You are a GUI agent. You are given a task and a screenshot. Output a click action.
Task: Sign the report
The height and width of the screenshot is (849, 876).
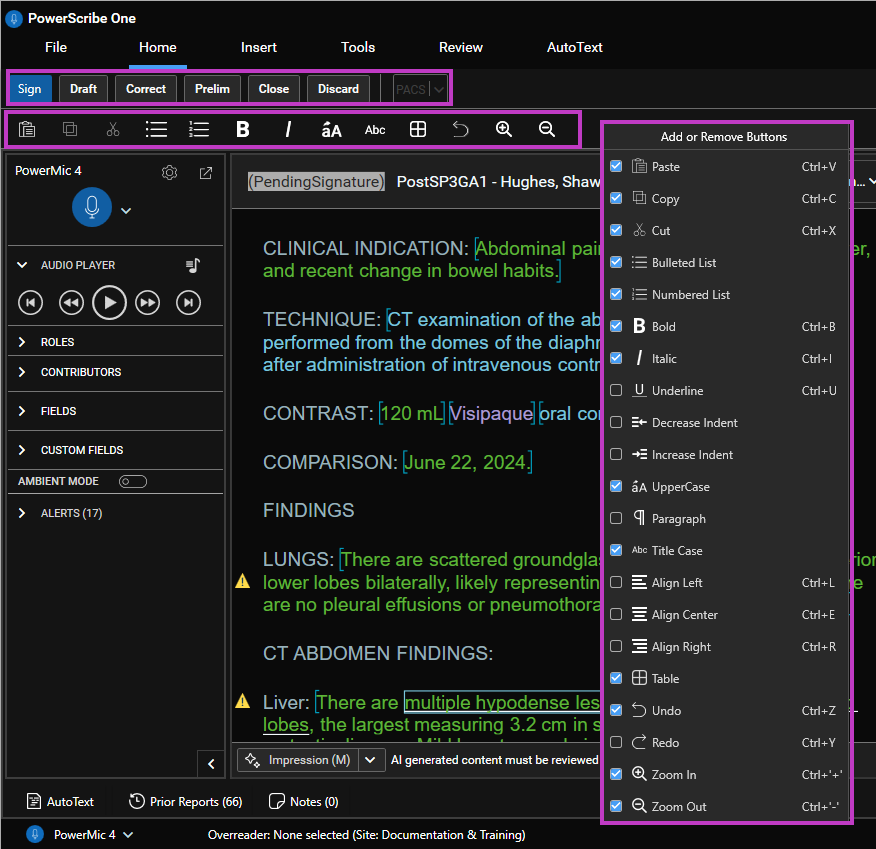click(30, 89)
